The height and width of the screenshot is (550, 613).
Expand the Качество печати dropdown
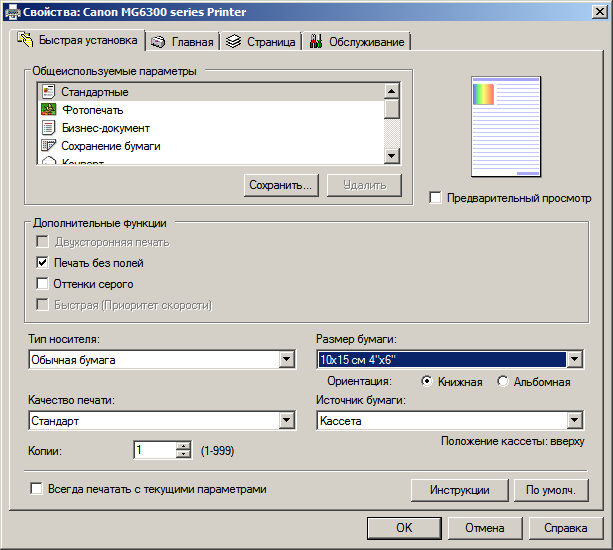(287, 420)
